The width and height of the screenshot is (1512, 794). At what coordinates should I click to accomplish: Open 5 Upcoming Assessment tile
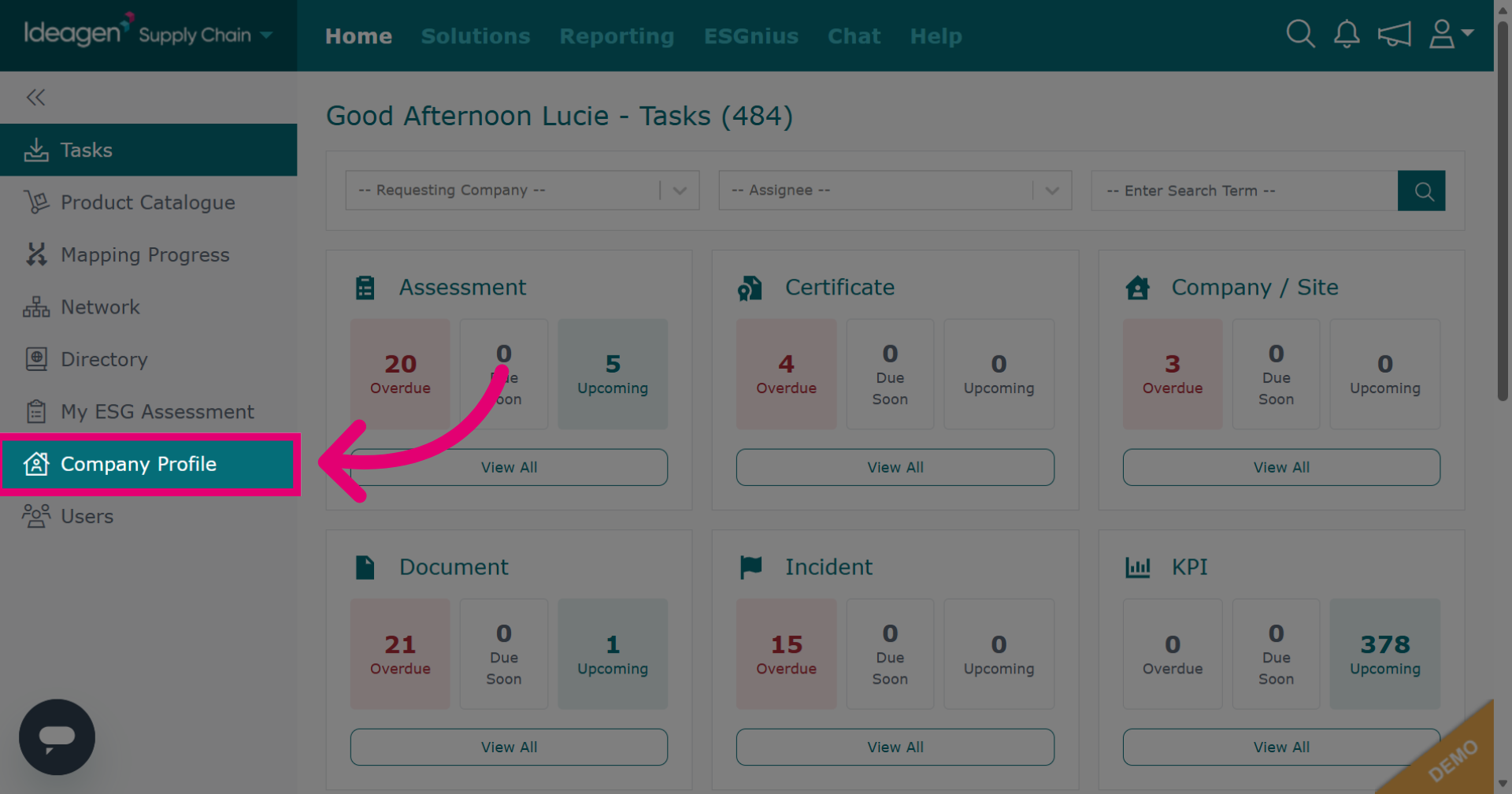(613, 374)
